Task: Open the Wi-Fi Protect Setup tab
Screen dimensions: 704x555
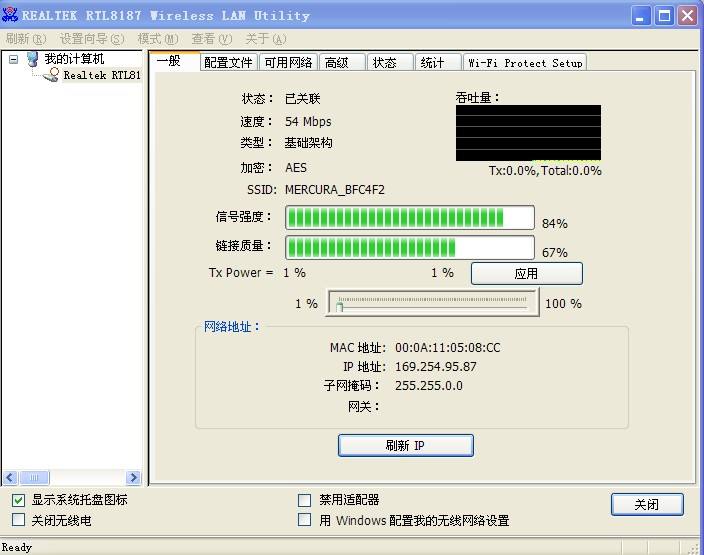Action: [x=525, y=62]
